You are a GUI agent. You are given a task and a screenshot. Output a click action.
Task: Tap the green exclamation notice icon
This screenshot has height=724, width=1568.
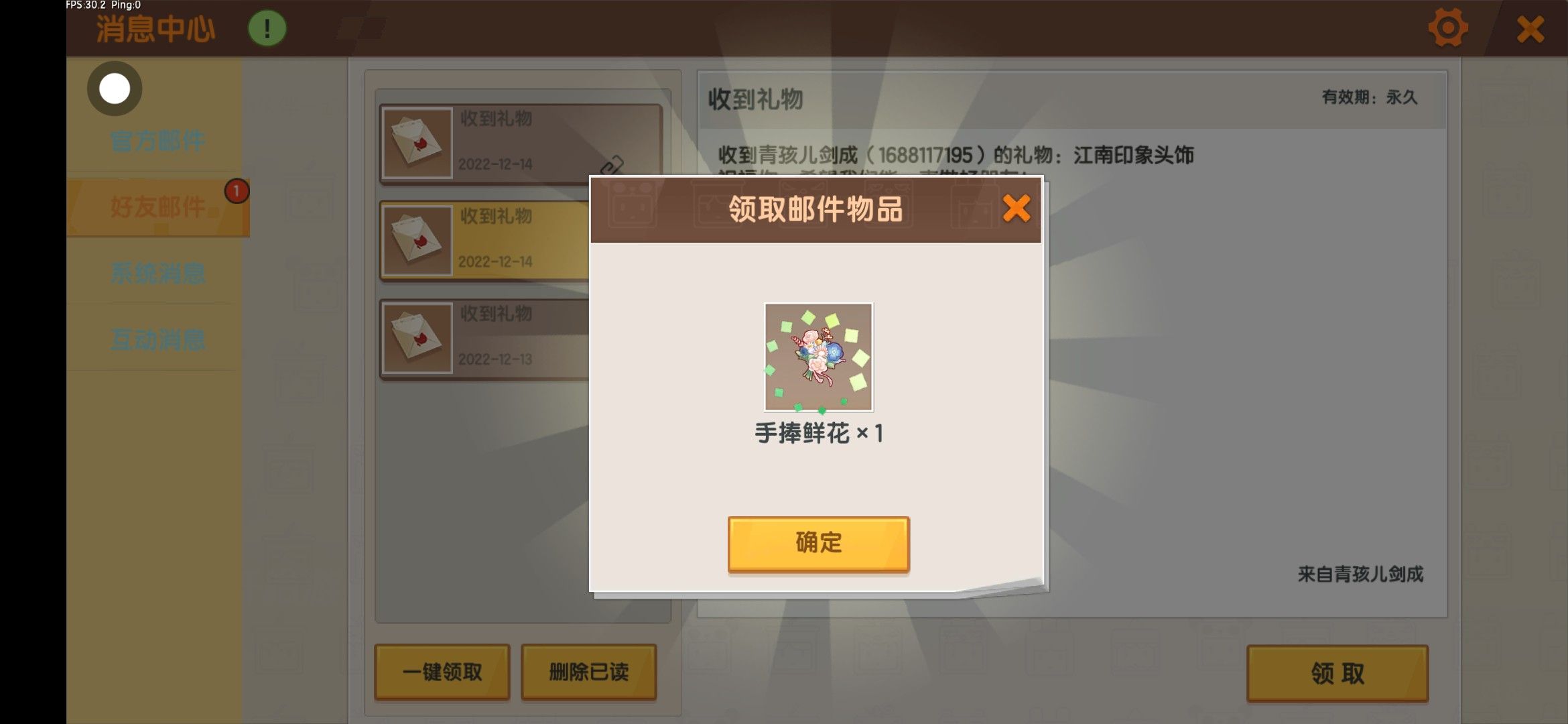click(x=267, y=29)
